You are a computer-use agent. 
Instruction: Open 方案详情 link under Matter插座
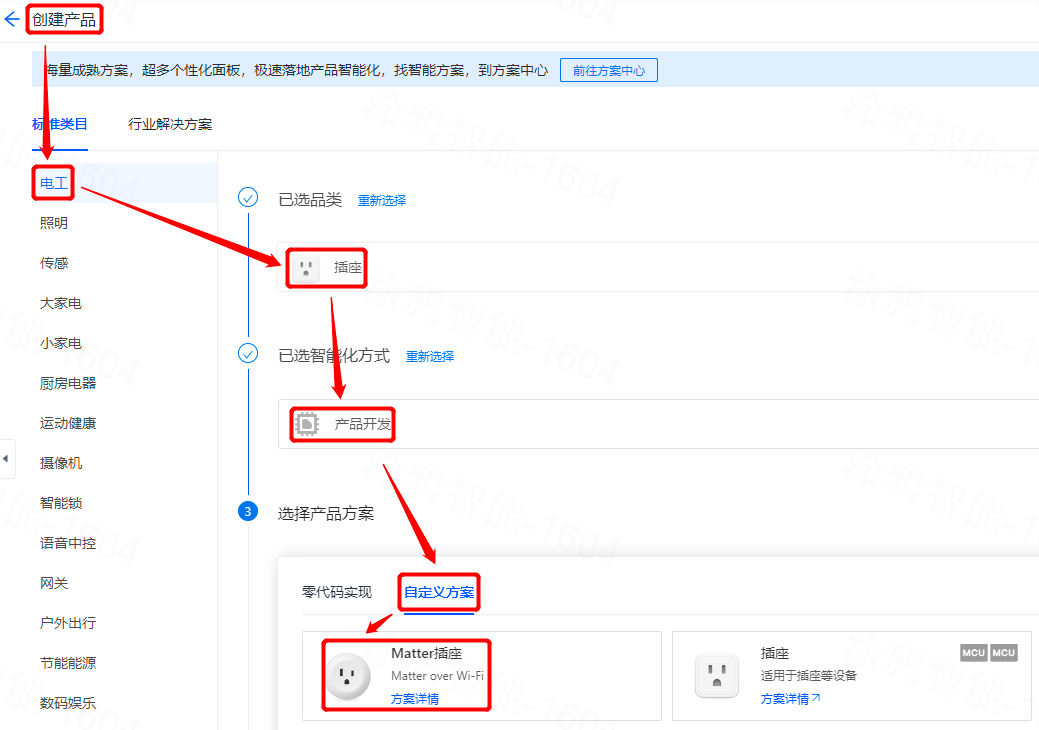[415, 699]
